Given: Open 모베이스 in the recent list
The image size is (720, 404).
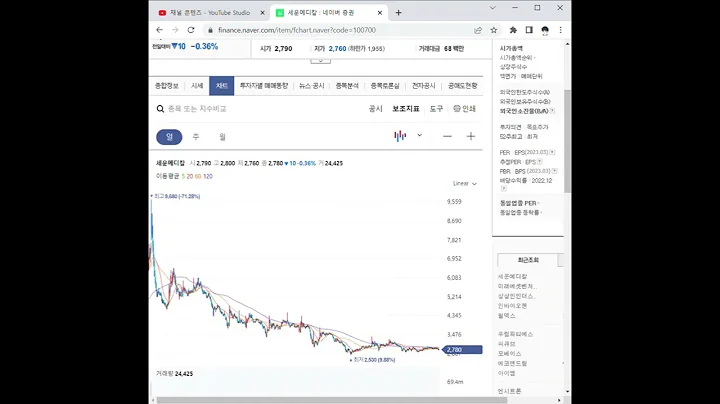Looking at the screenshot, I should coord(510,354).
